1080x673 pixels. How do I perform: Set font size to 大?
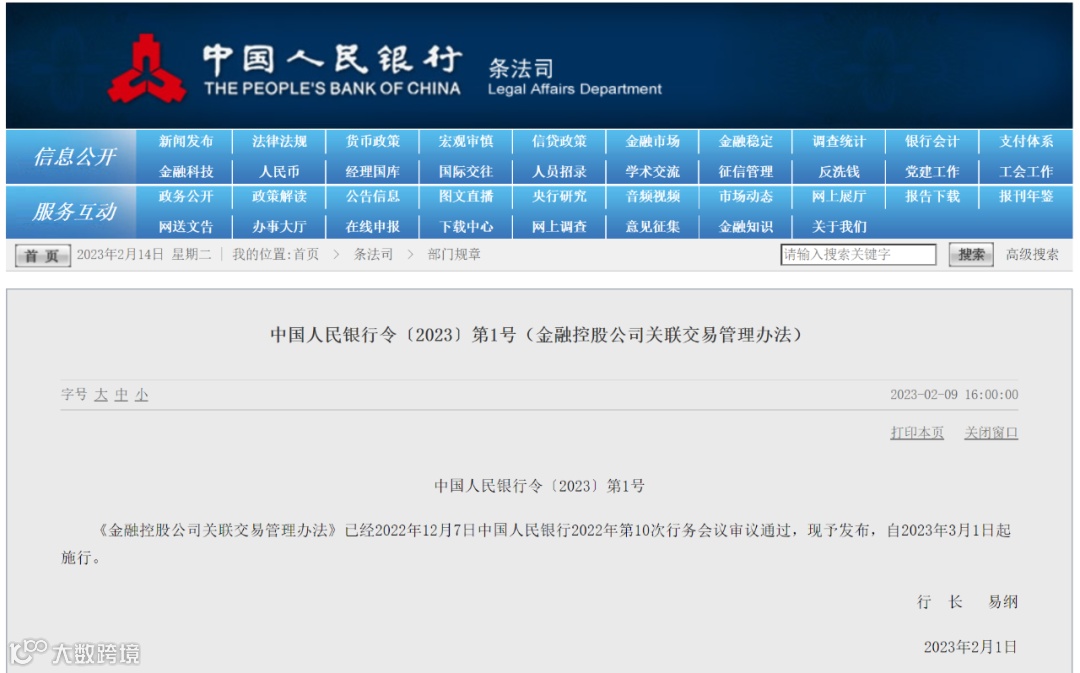[x=101, y=395]
